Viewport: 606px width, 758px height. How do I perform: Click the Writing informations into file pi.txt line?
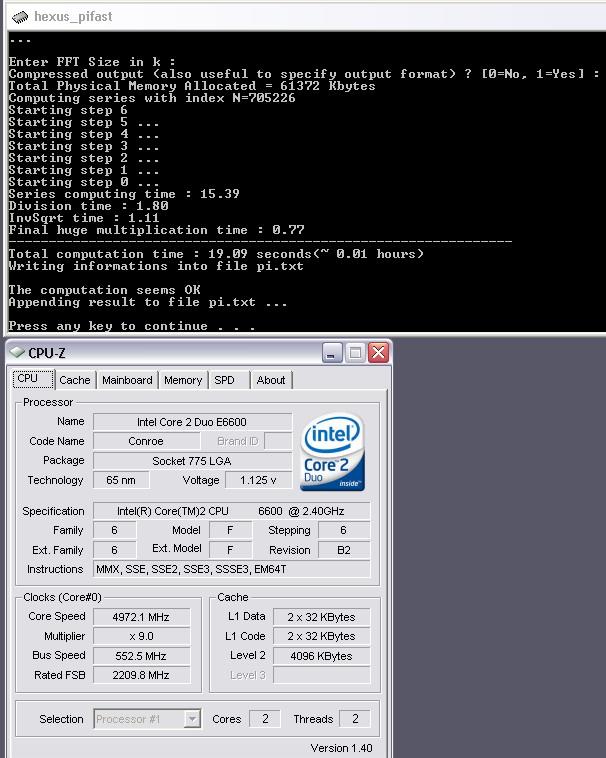point(156,266)
